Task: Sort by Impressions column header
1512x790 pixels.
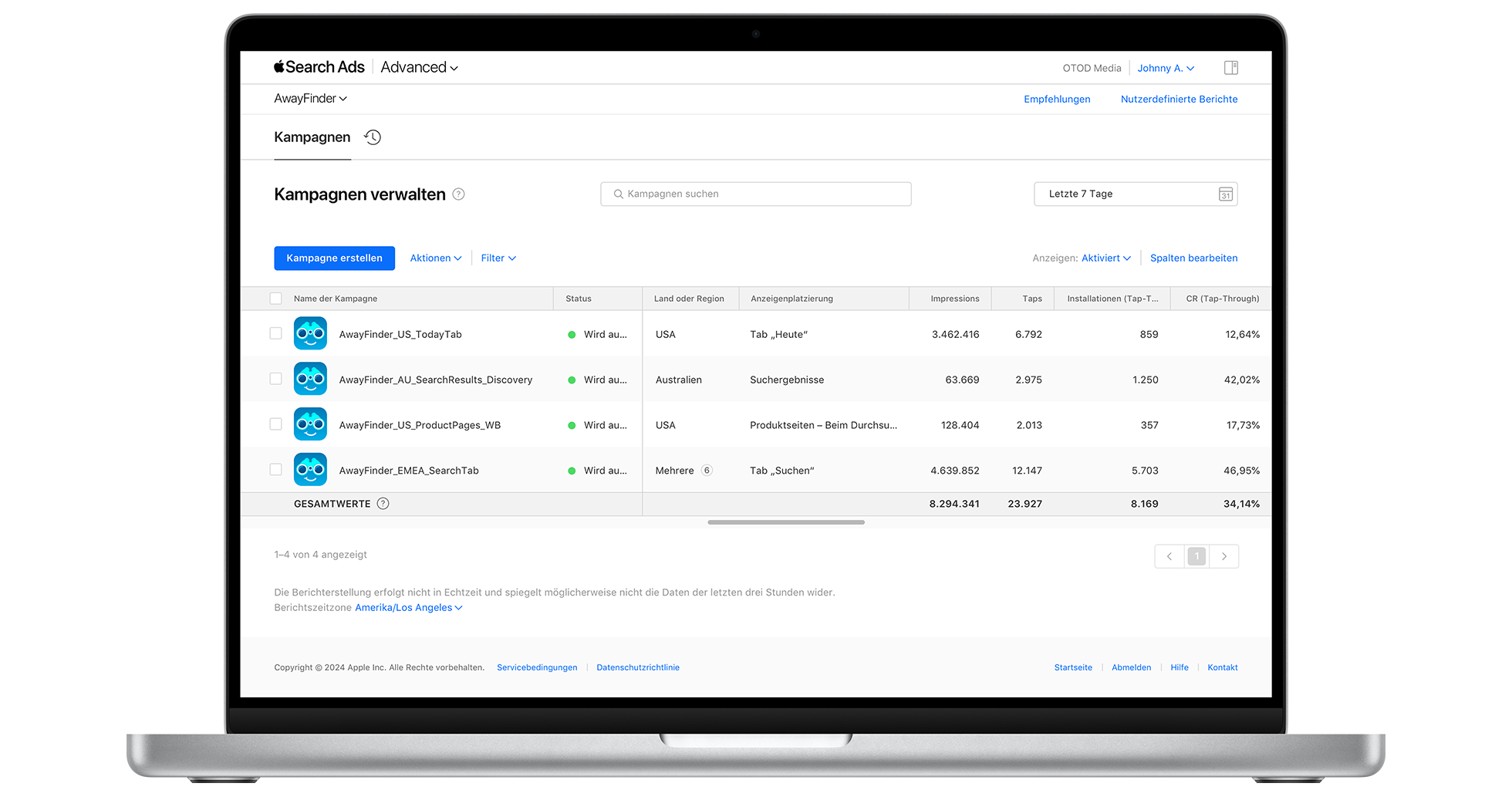Action: click(955, 299)
